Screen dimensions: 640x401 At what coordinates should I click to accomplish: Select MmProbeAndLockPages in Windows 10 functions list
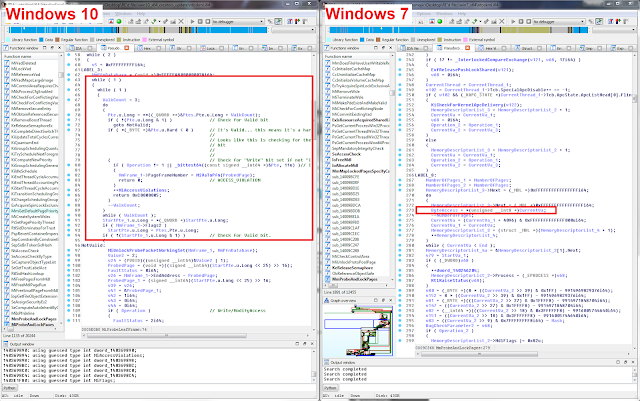coord(33,319)
